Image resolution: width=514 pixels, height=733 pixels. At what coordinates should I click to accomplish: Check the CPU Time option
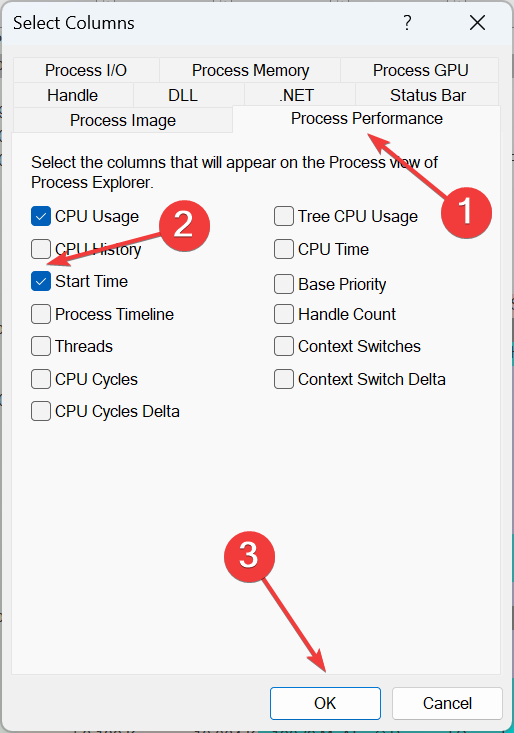click(x=284, y=249)
